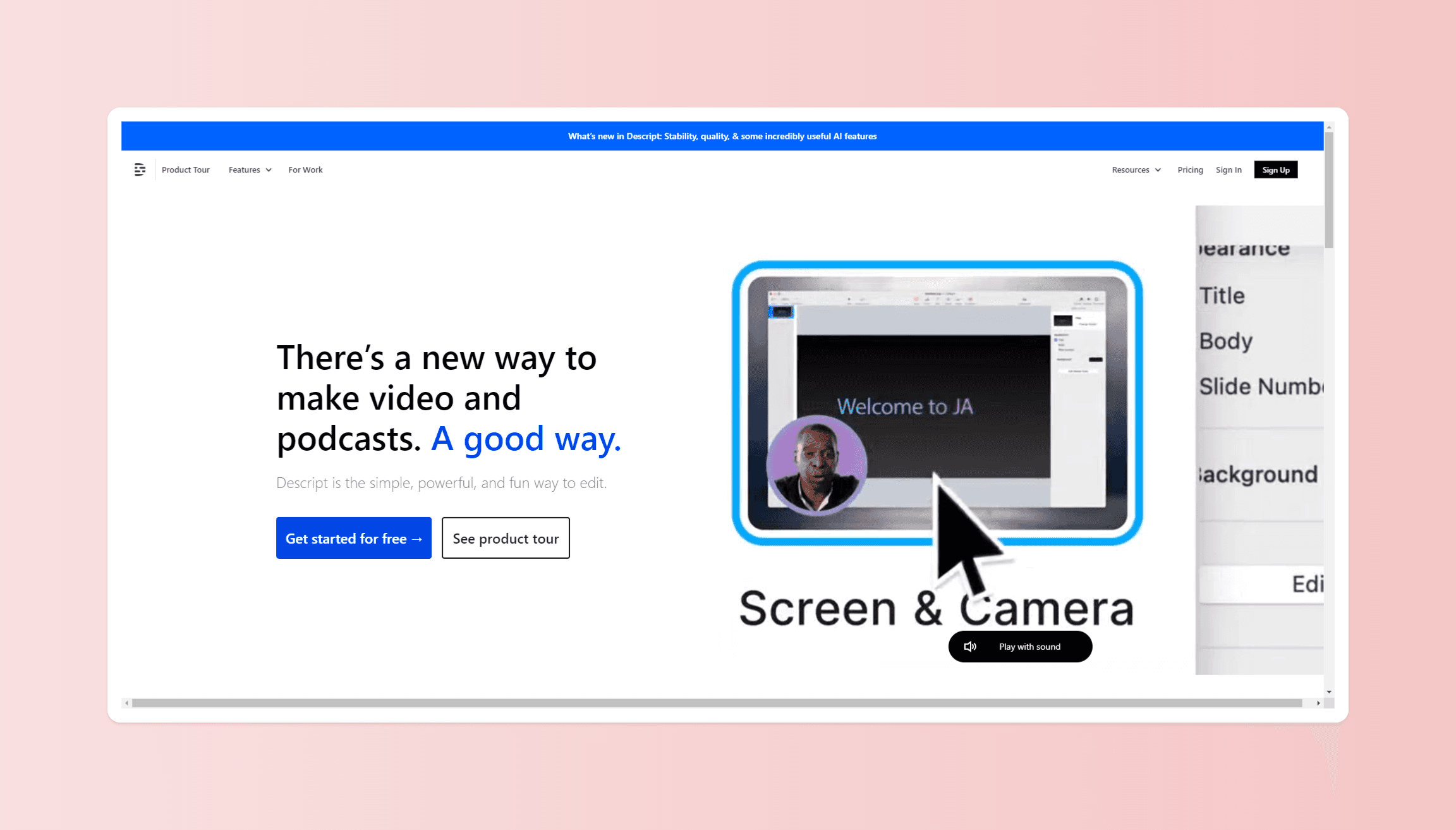1456x830 pixels.
Task: Click the Features dropdown chevron
Action: coord(269,170)
